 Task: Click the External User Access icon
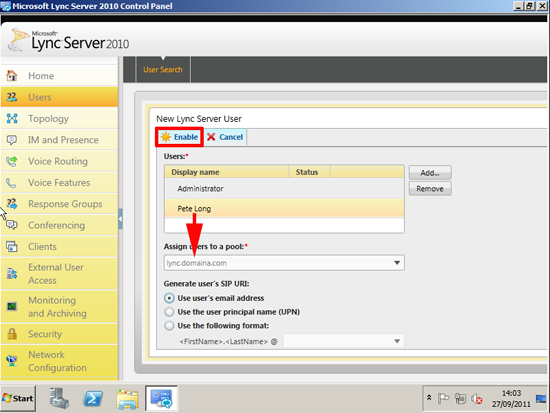pyautogui.click(x=12, y=274)
